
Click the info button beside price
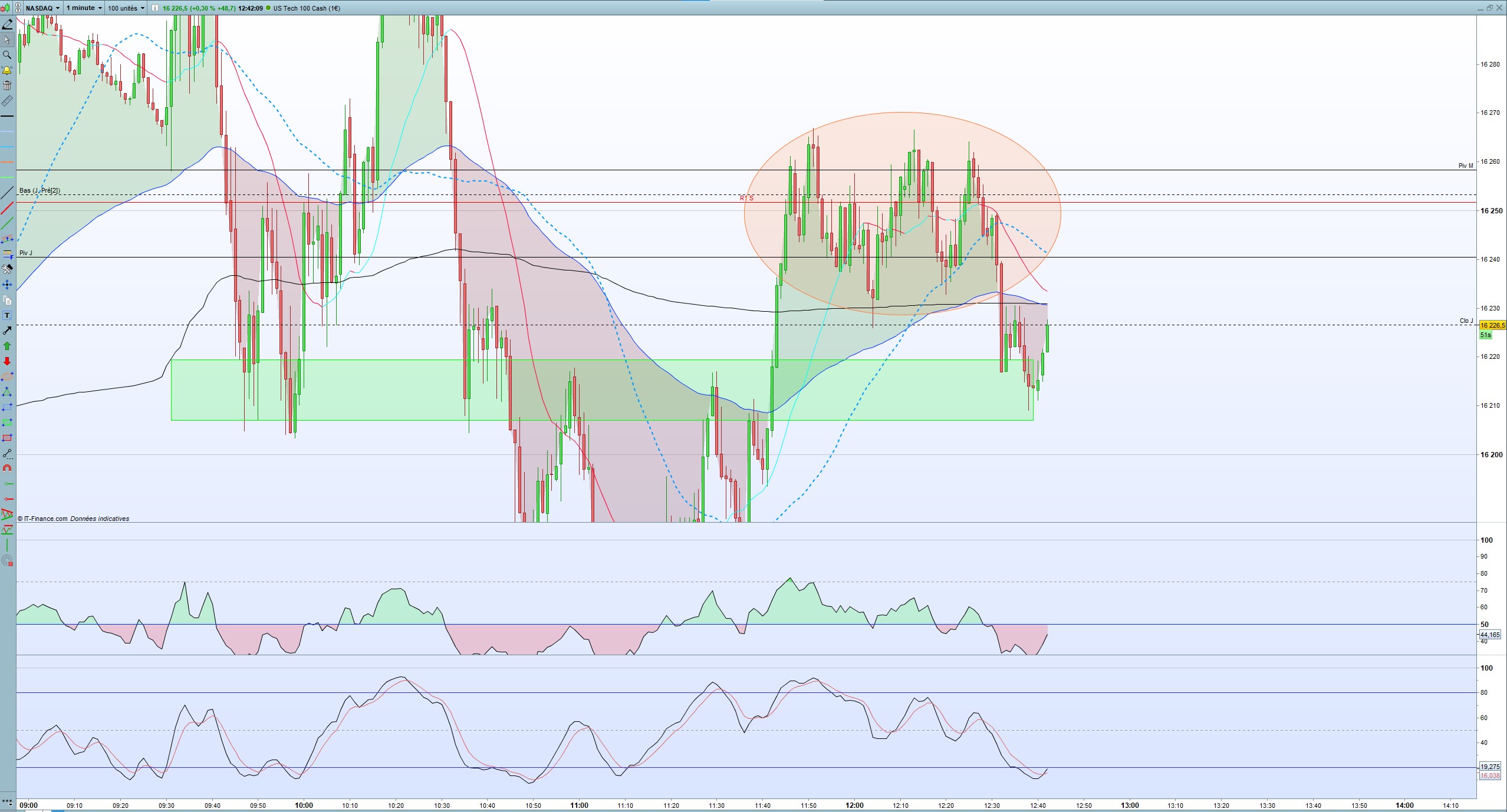pos(154,8)
